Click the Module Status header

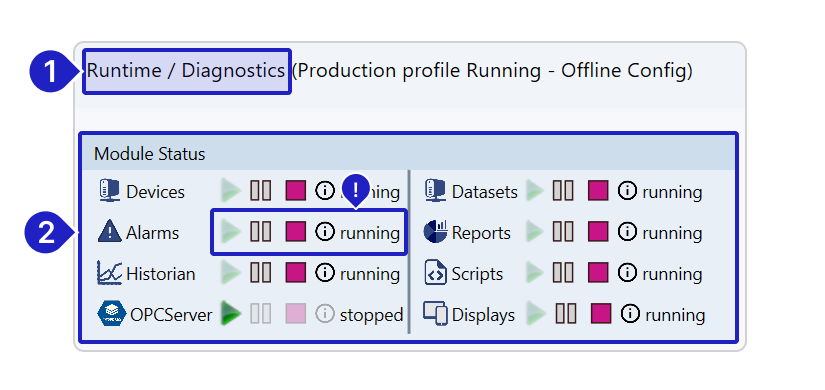pyautogui.click(x=408, y=154)
